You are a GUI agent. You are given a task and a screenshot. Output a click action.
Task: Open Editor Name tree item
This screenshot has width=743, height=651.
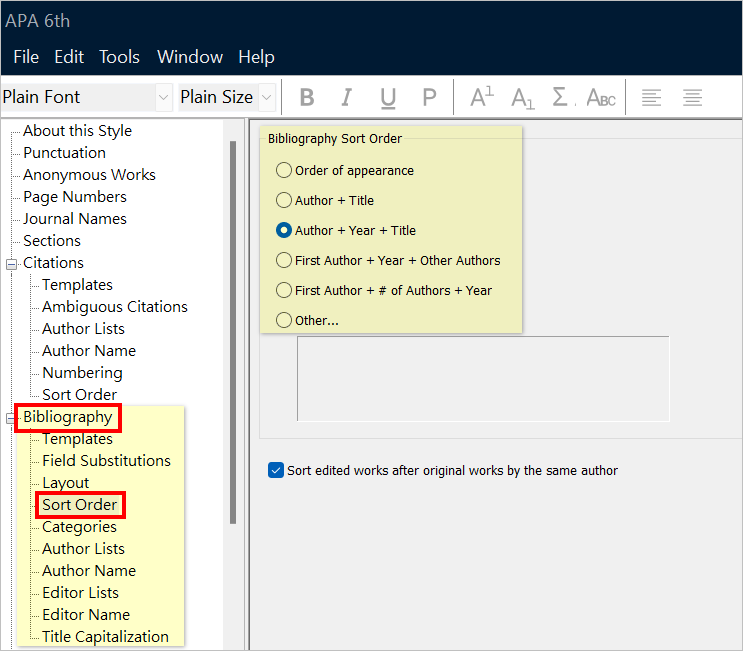point(86,615)
